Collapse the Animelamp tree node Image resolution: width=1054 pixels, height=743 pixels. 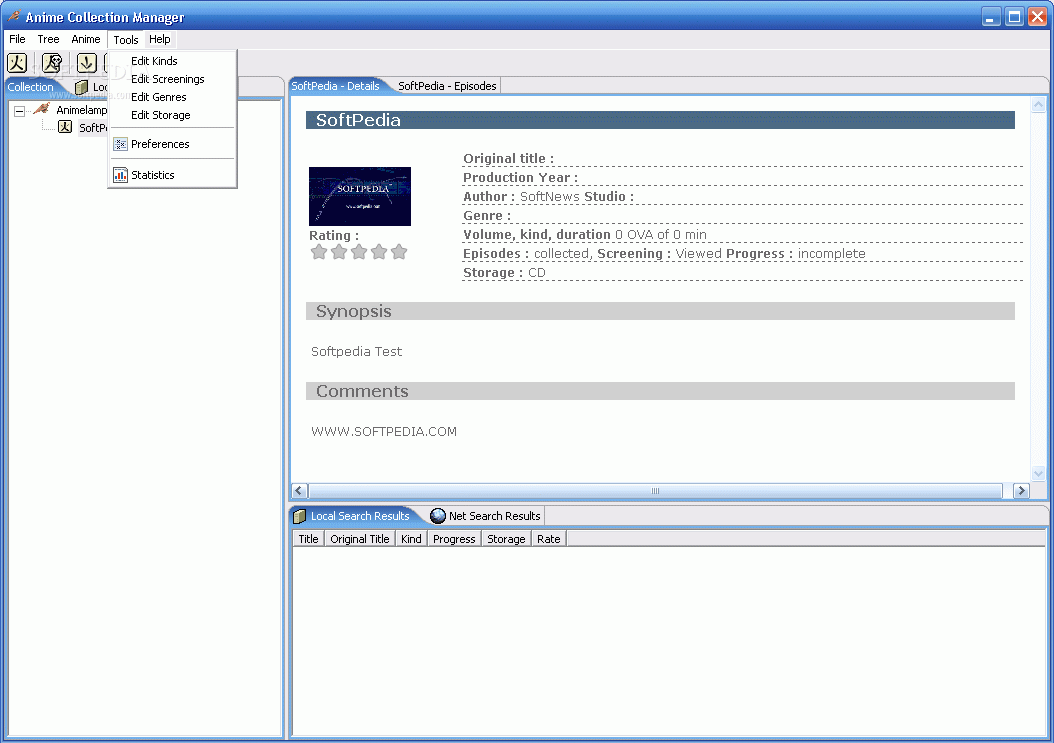click(x=19, y=111)
